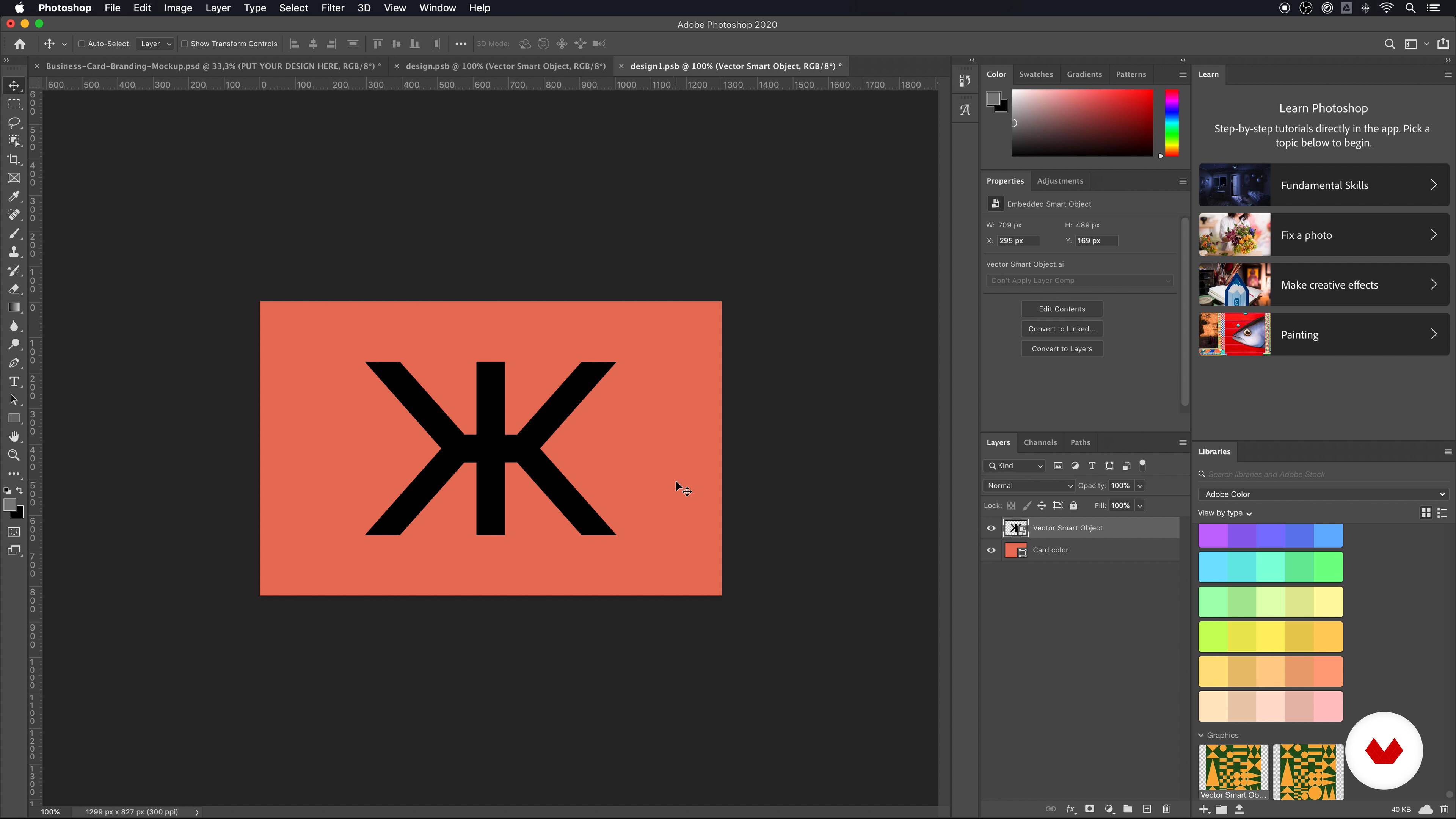
Task: Open the Filter menu
Action: (x=333, y=8)
